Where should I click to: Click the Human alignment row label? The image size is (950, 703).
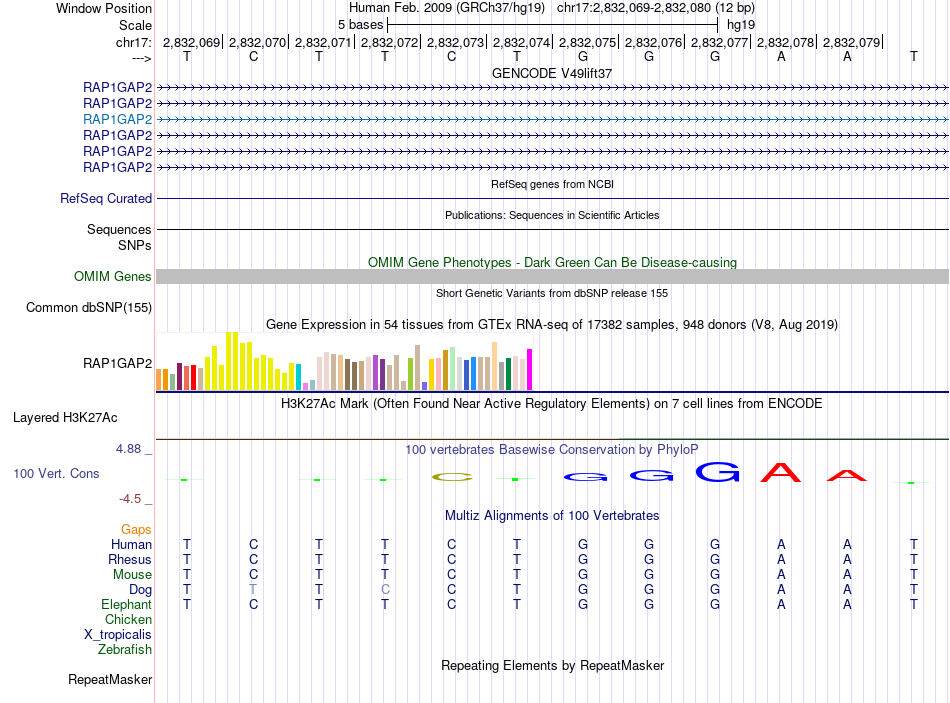[131, 544]
